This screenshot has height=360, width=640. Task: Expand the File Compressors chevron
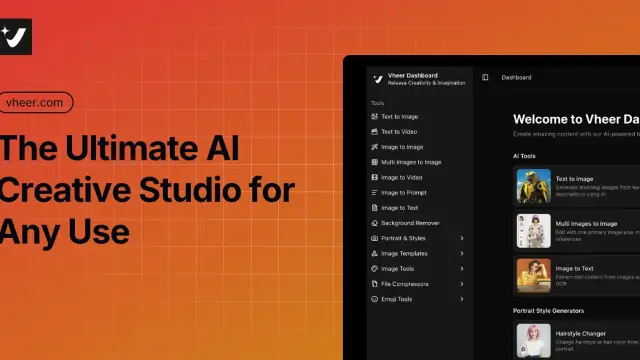pyautogui.click(x=462, y=284)
